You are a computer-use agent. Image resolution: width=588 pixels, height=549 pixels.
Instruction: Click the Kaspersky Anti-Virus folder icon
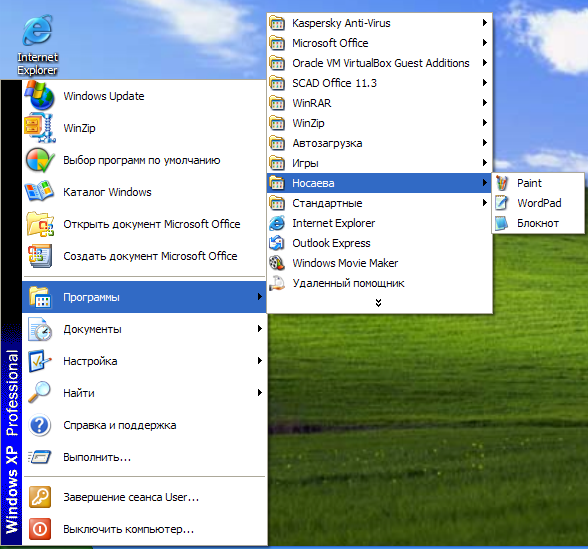pos(277,23)
